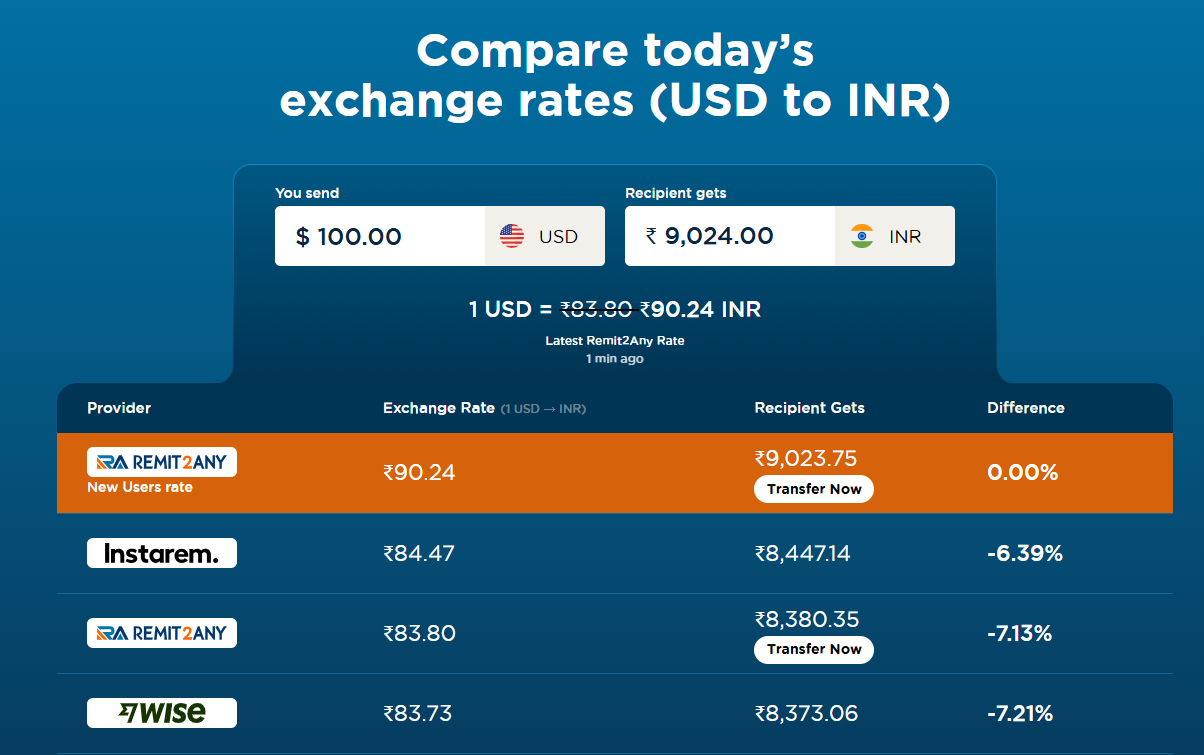1204x755 pixels.
Task: Click the New Users rate label
Action: pyautogui.click(x=140, y=488)
